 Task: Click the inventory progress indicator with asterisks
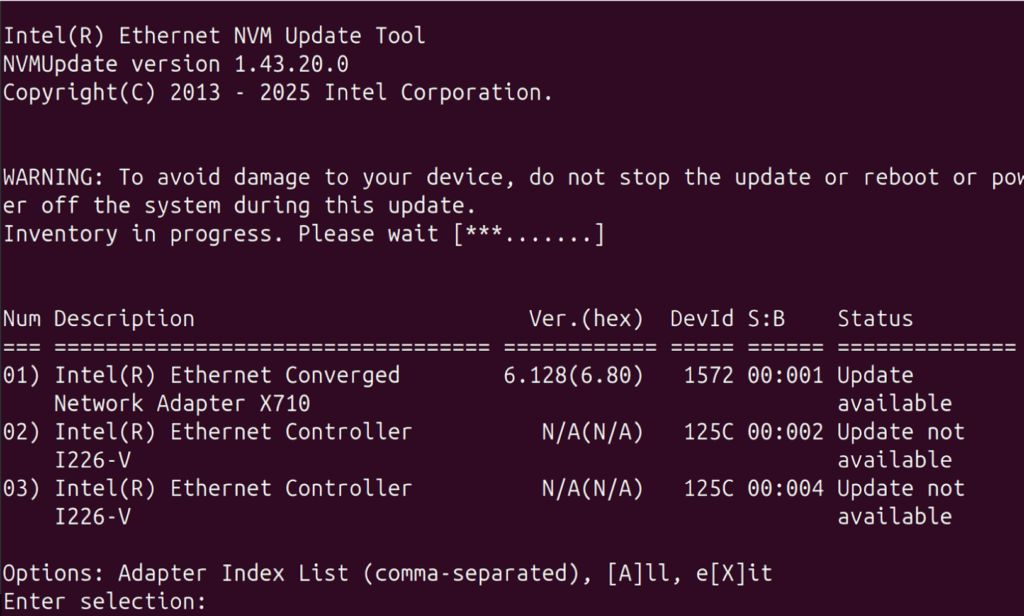[529, 234]
